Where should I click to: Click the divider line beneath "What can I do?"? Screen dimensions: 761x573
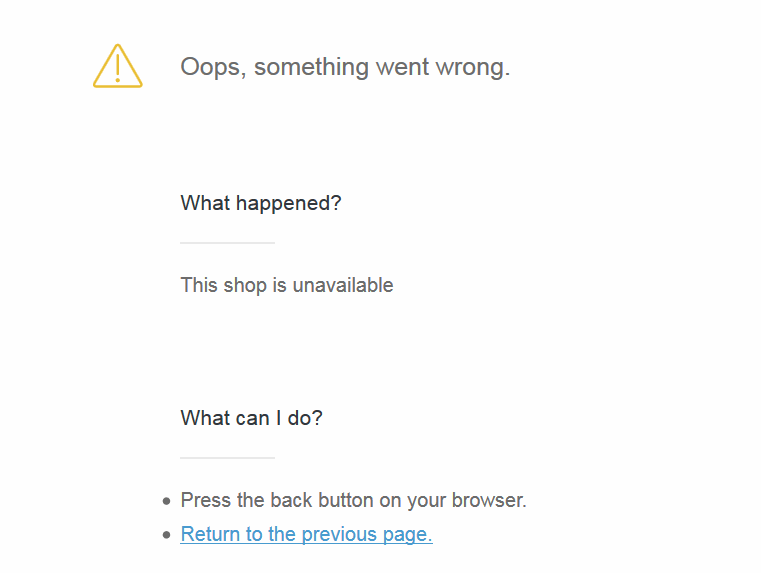coord(227,458)
